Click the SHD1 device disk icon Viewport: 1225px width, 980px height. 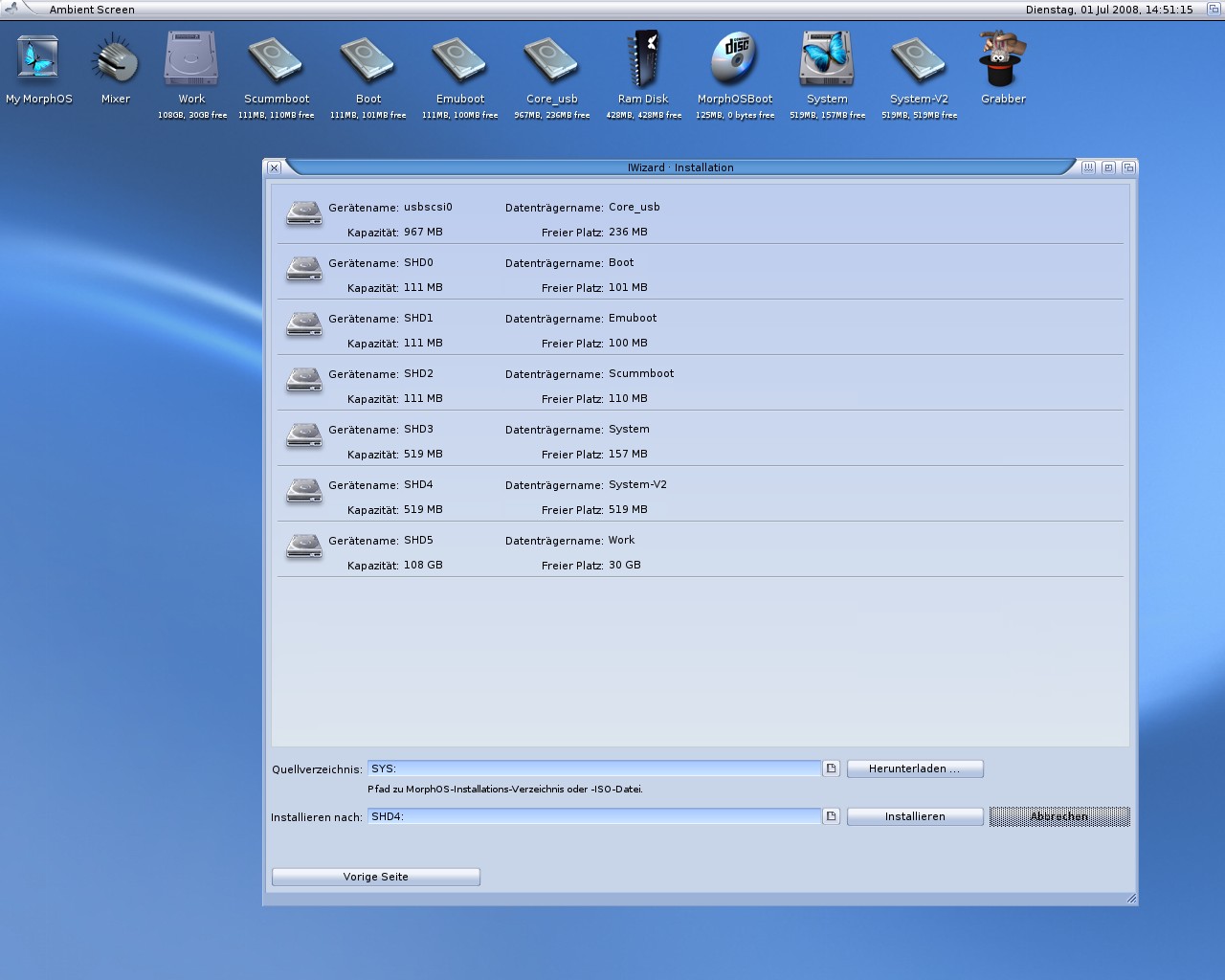tap(304, 324)
